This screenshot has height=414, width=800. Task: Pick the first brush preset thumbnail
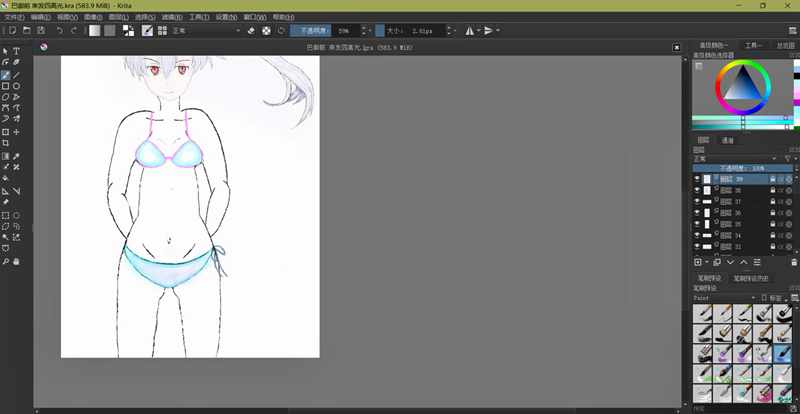coord(703,314)
